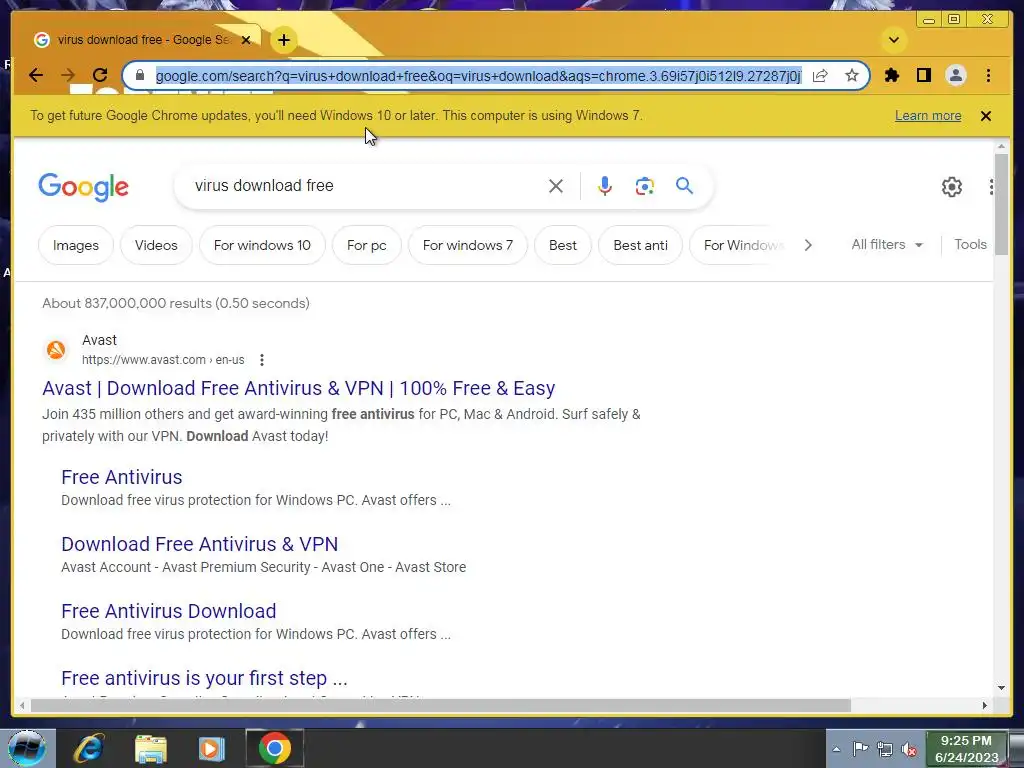Follow the Learn more link
1024x768 pixels.
pyautogui.click(x=928, y=116)
